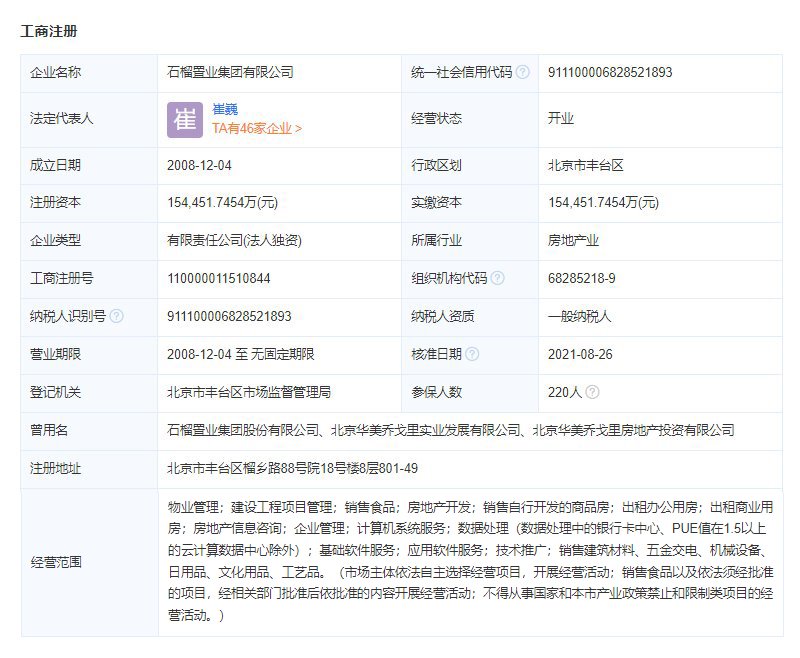Open the help icon beside 核准日期
The image size is (800, 658).
472,354
